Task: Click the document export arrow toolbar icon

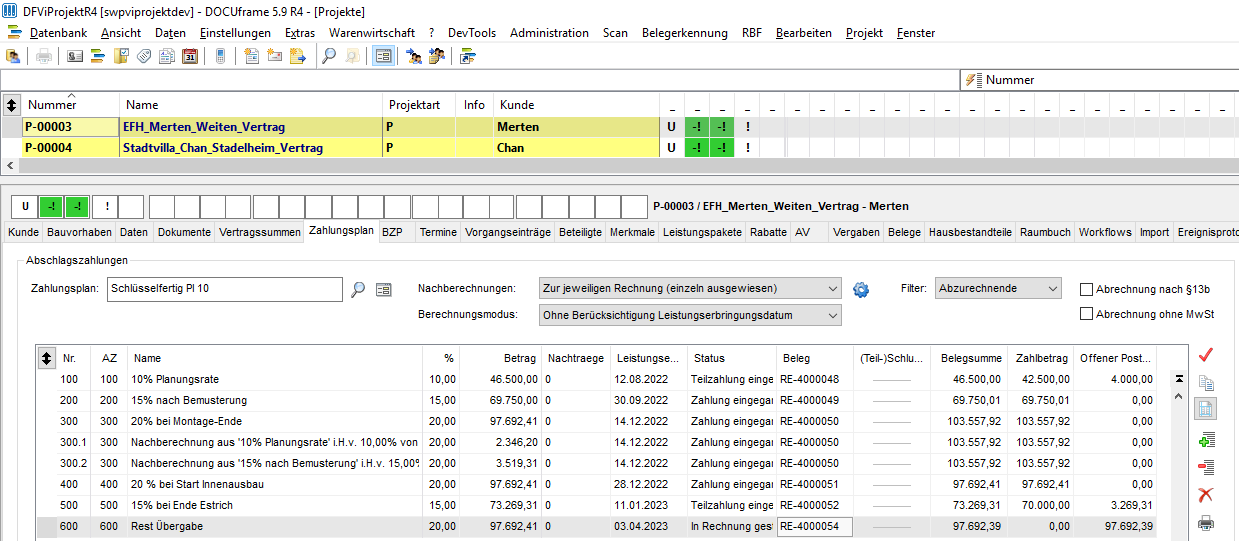Action: pos(298,56)
